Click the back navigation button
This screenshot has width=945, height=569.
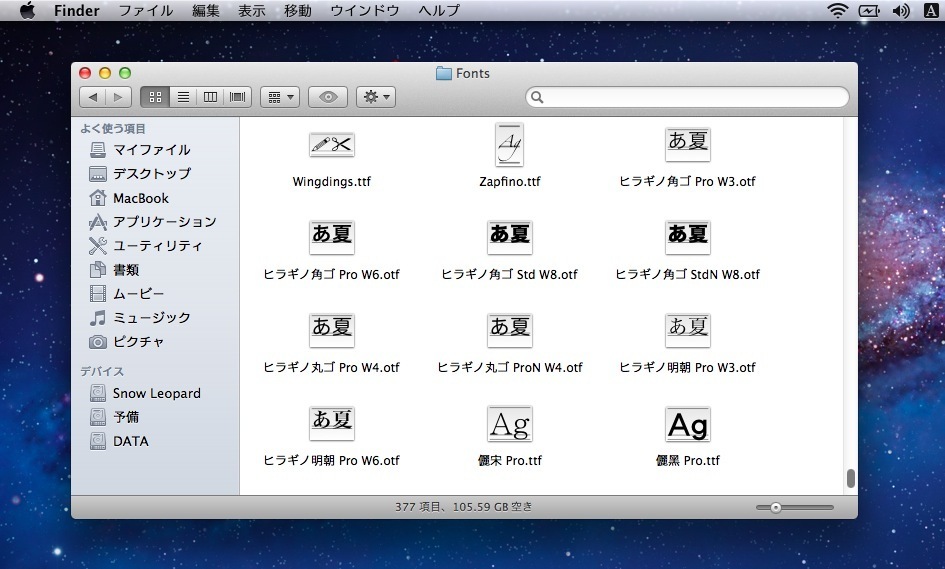pyautogui.click(x=93, y=97)
